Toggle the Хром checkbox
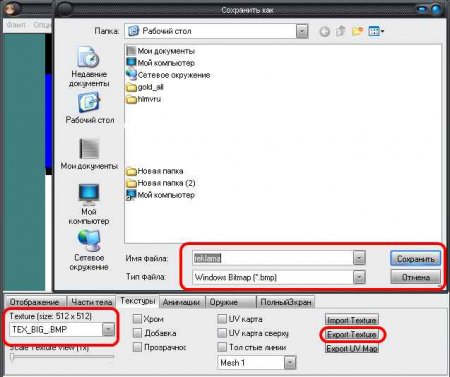 click(137, 319)
